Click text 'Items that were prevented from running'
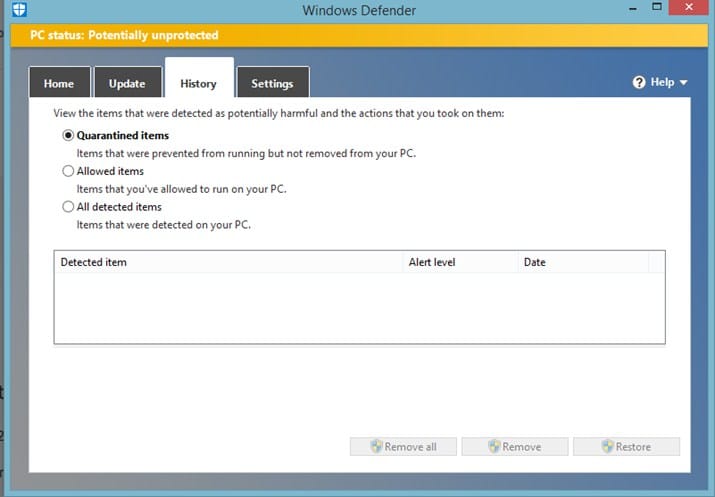715x497 pixels. (x=171, y=153)
